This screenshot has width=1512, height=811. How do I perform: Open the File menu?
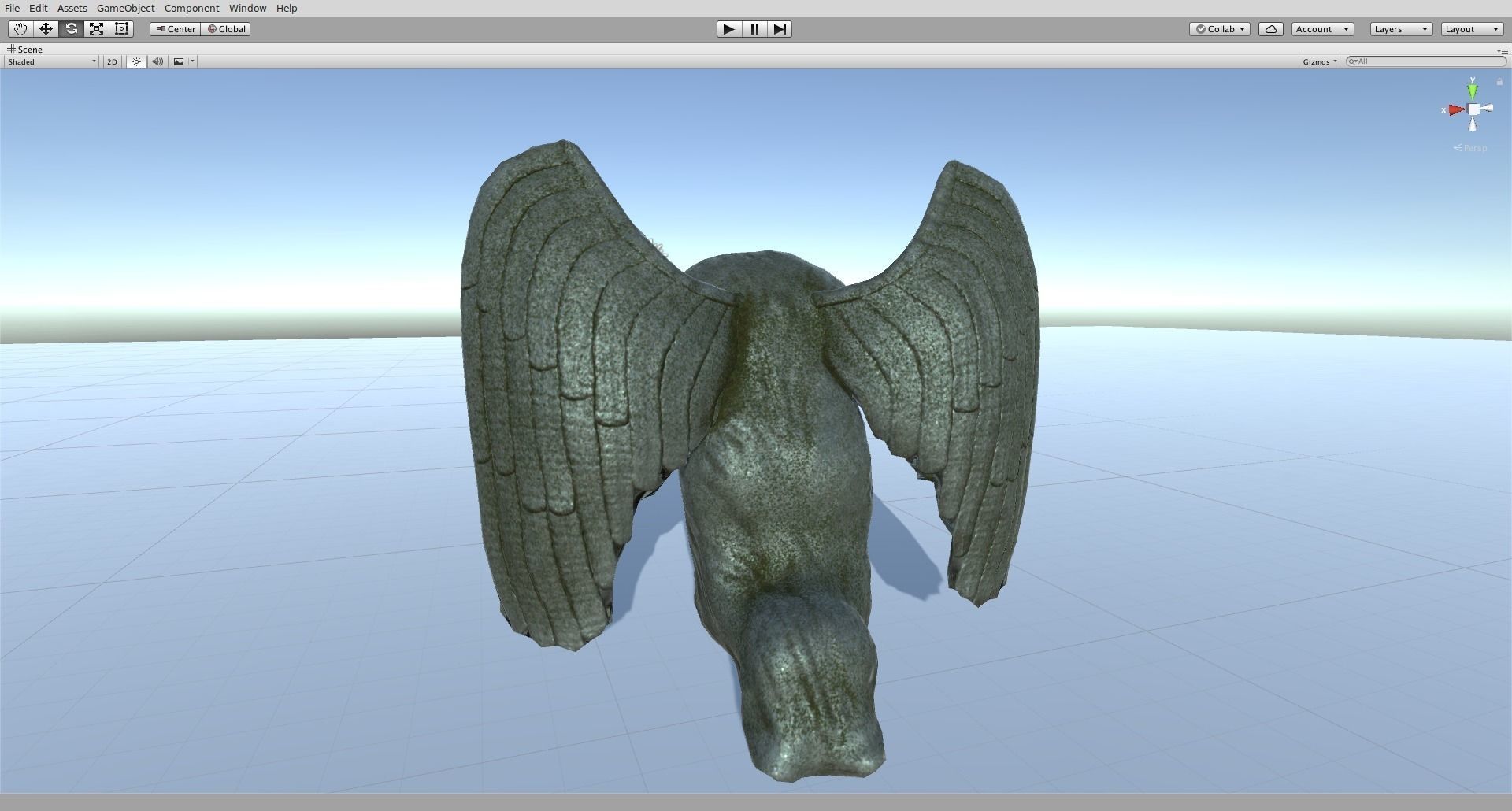[13, 8]
